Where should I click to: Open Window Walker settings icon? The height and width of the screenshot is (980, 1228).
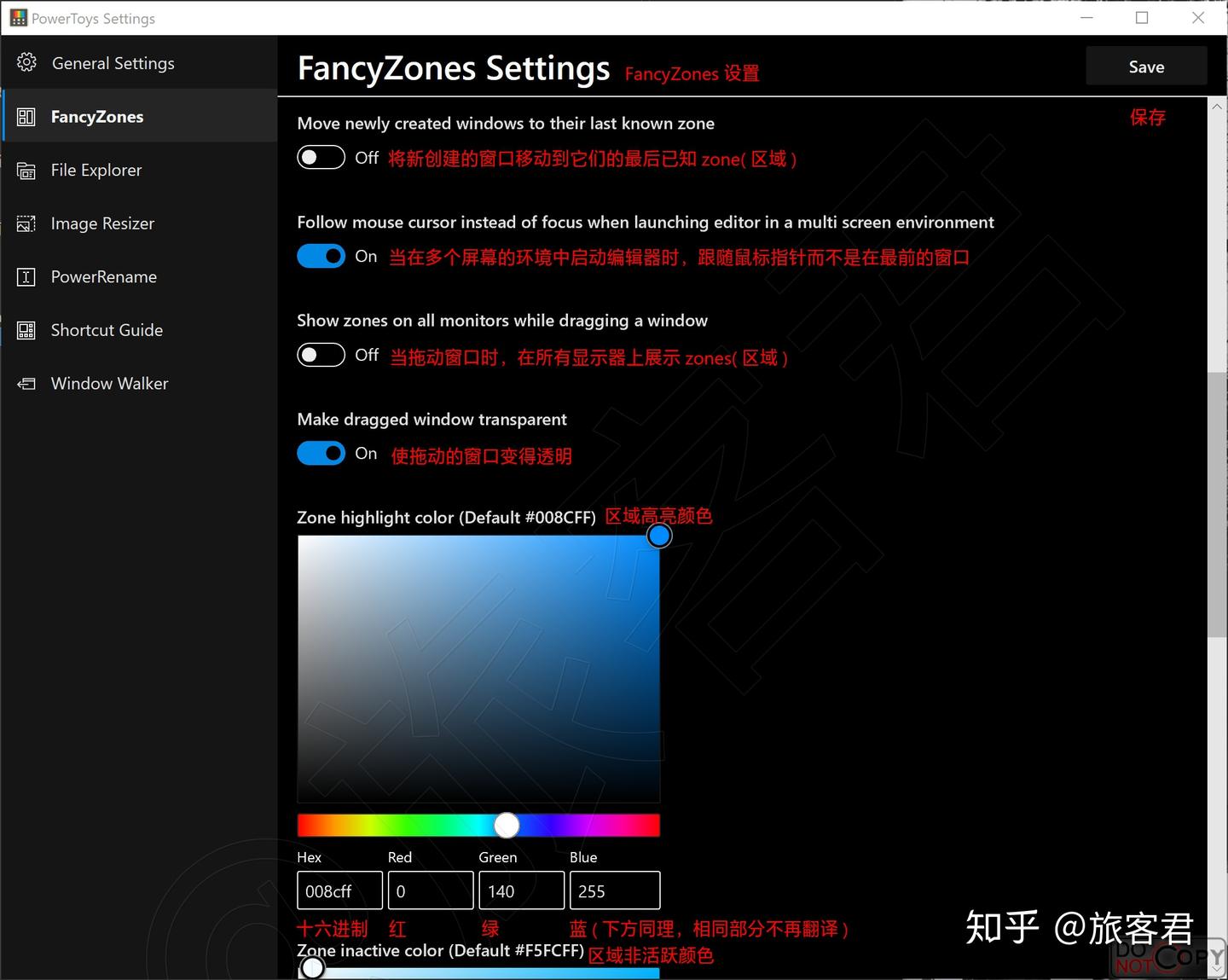click(26, 383)
